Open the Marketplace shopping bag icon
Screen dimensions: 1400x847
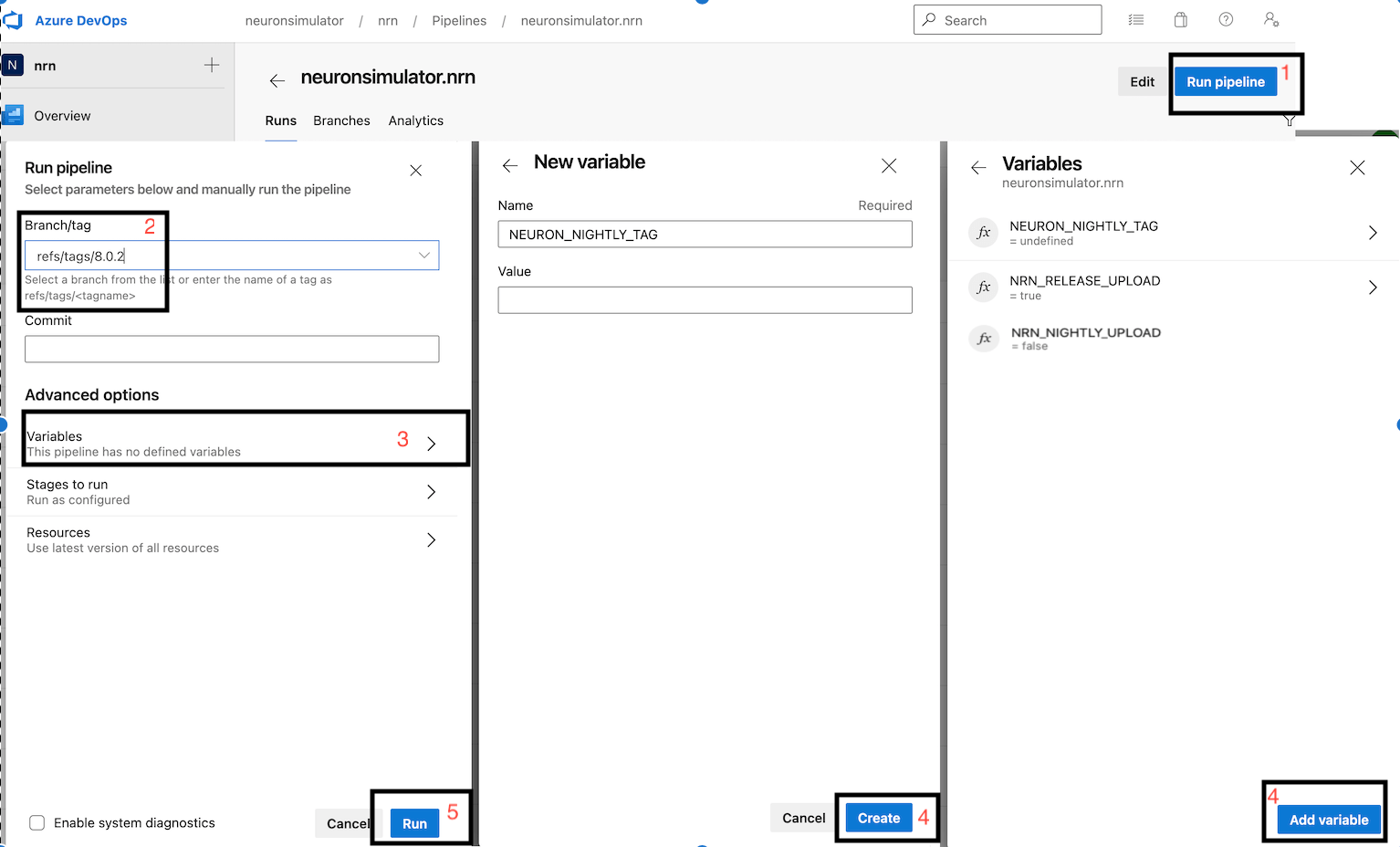(x=1181, y=19)
